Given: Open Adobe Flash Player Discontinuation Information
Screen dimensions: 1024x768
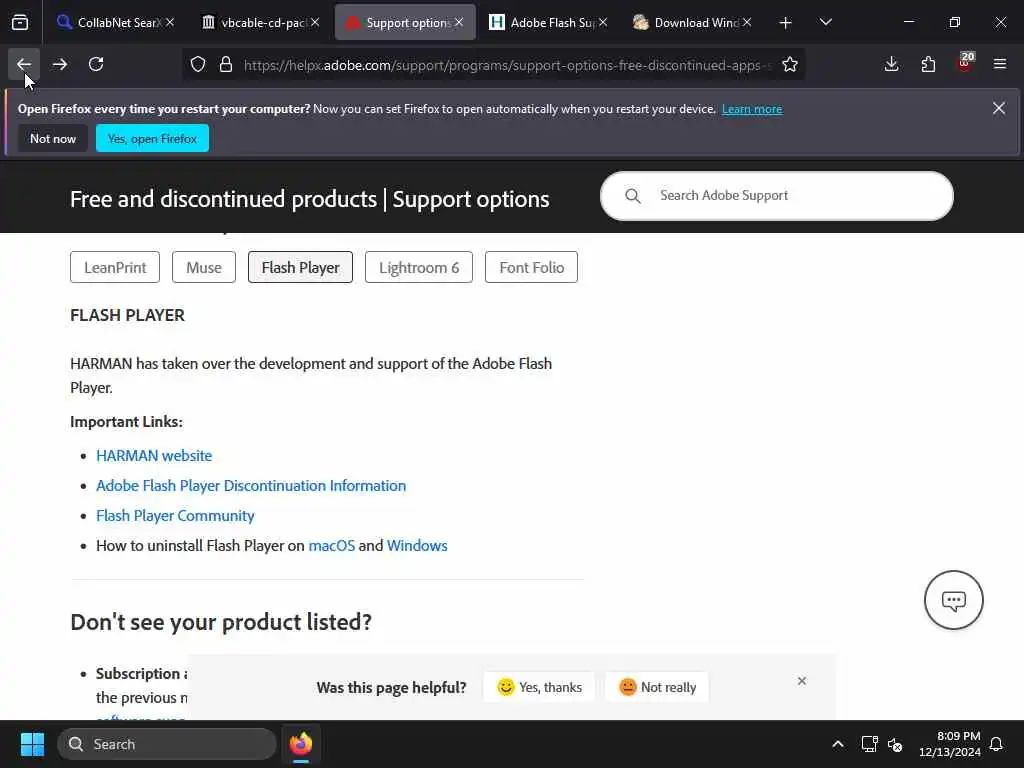Looking at the screenshot, I should [251, 485].
